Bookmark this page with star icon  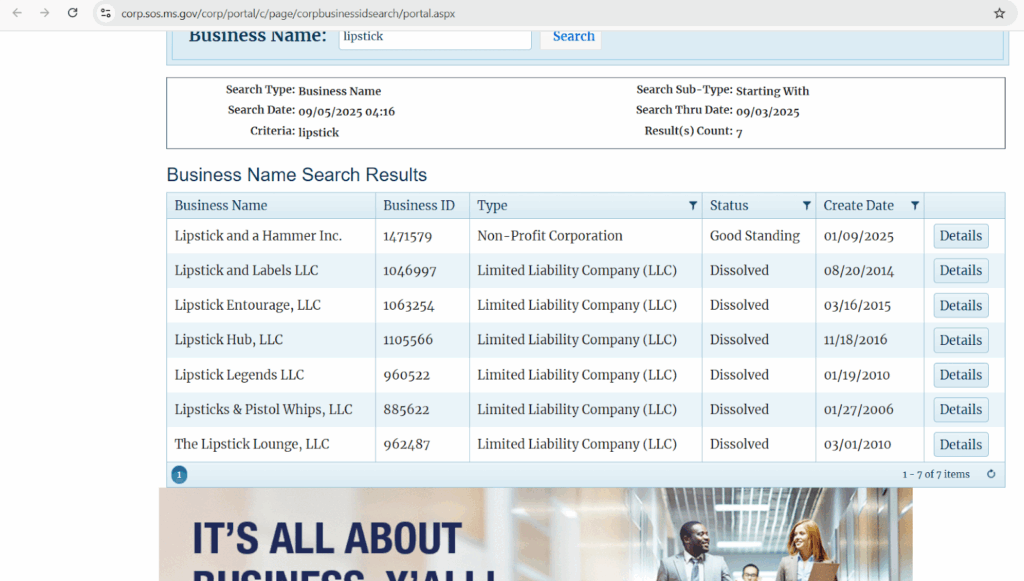[x=999, y=14]
